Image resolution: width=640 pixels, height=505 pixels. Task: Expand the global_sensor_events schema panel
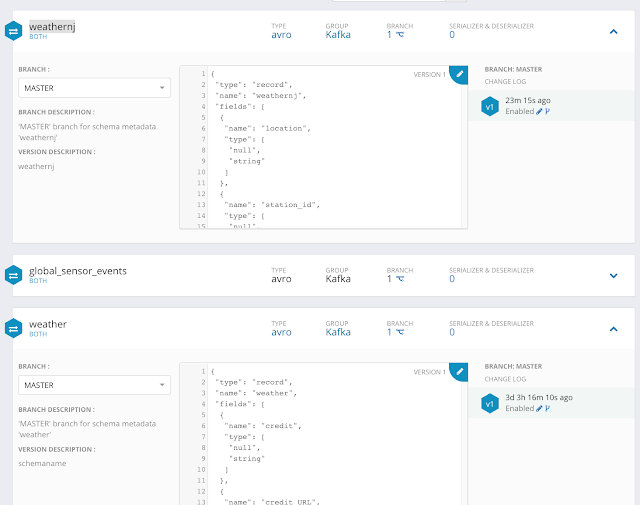click(x=613, y=275)
